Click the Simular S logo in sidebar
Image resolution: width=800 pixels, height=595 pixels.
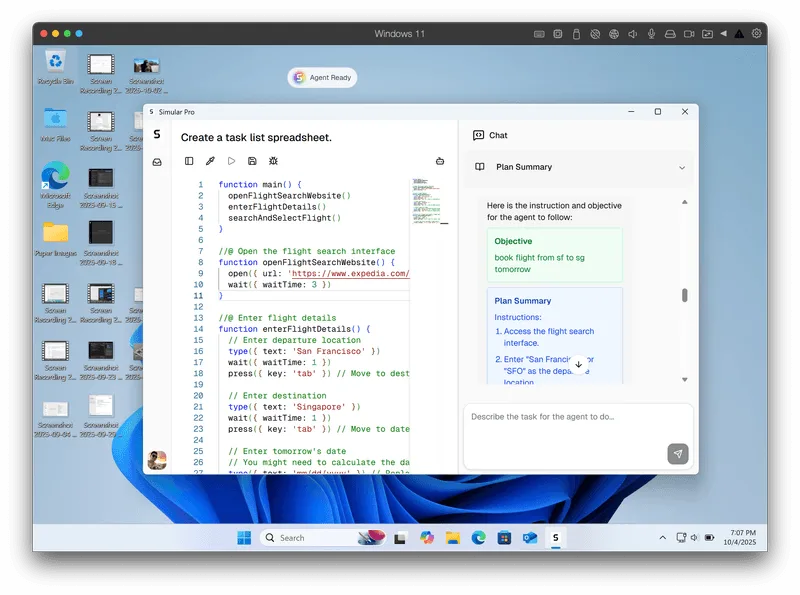(157, 134)
